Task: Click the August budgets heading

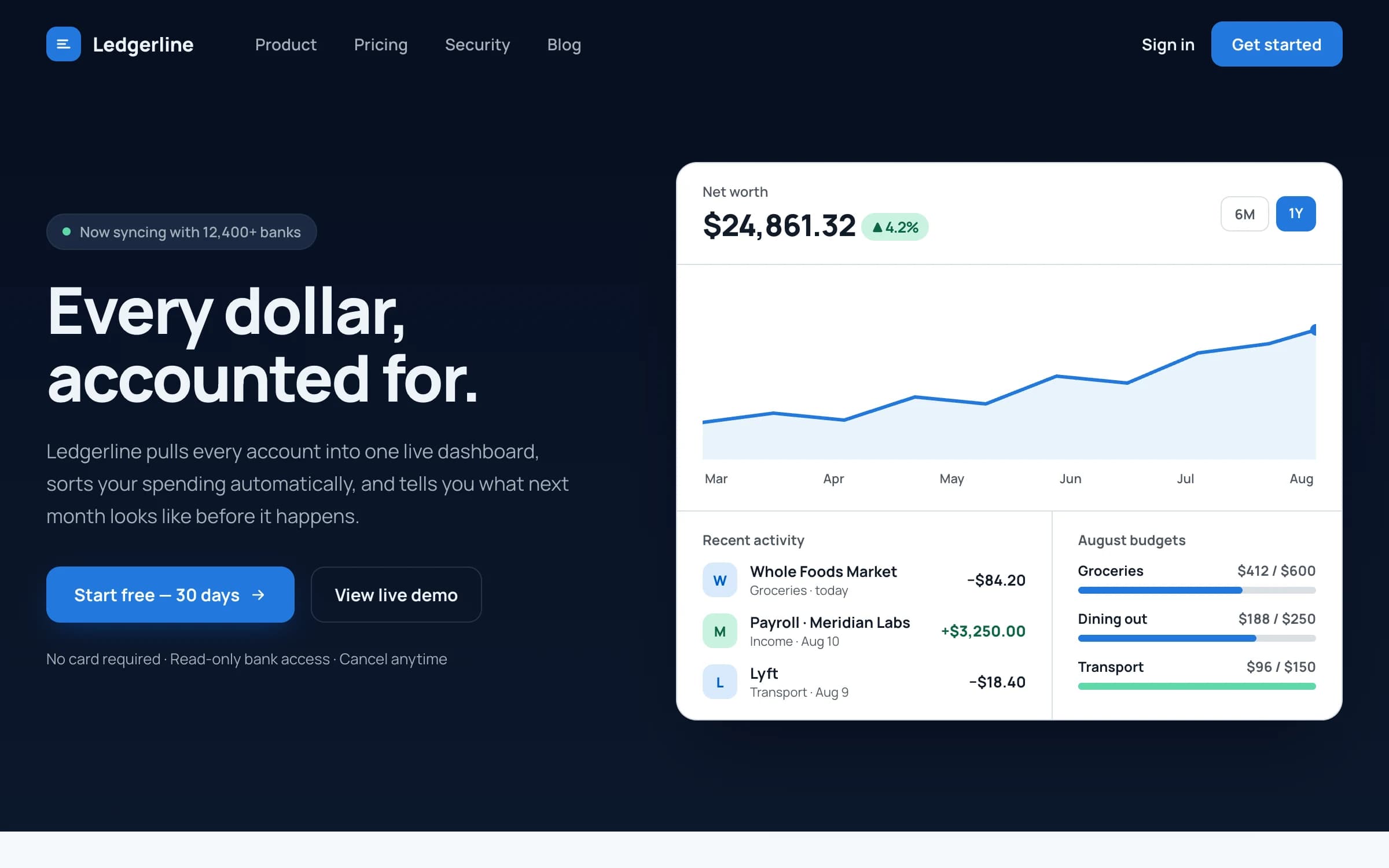Action: (x=1132, y=540)
